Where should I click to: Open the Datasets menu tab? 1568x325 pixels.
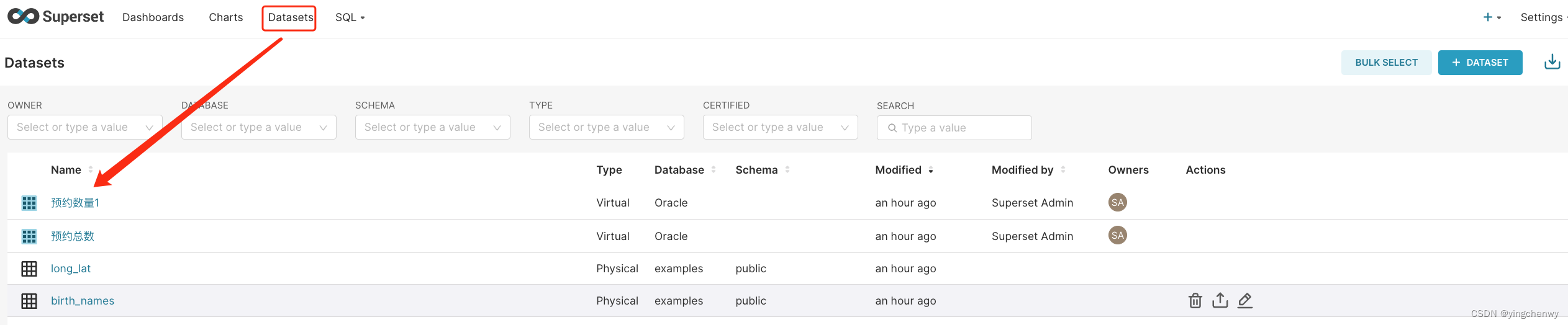coord(290,17)
